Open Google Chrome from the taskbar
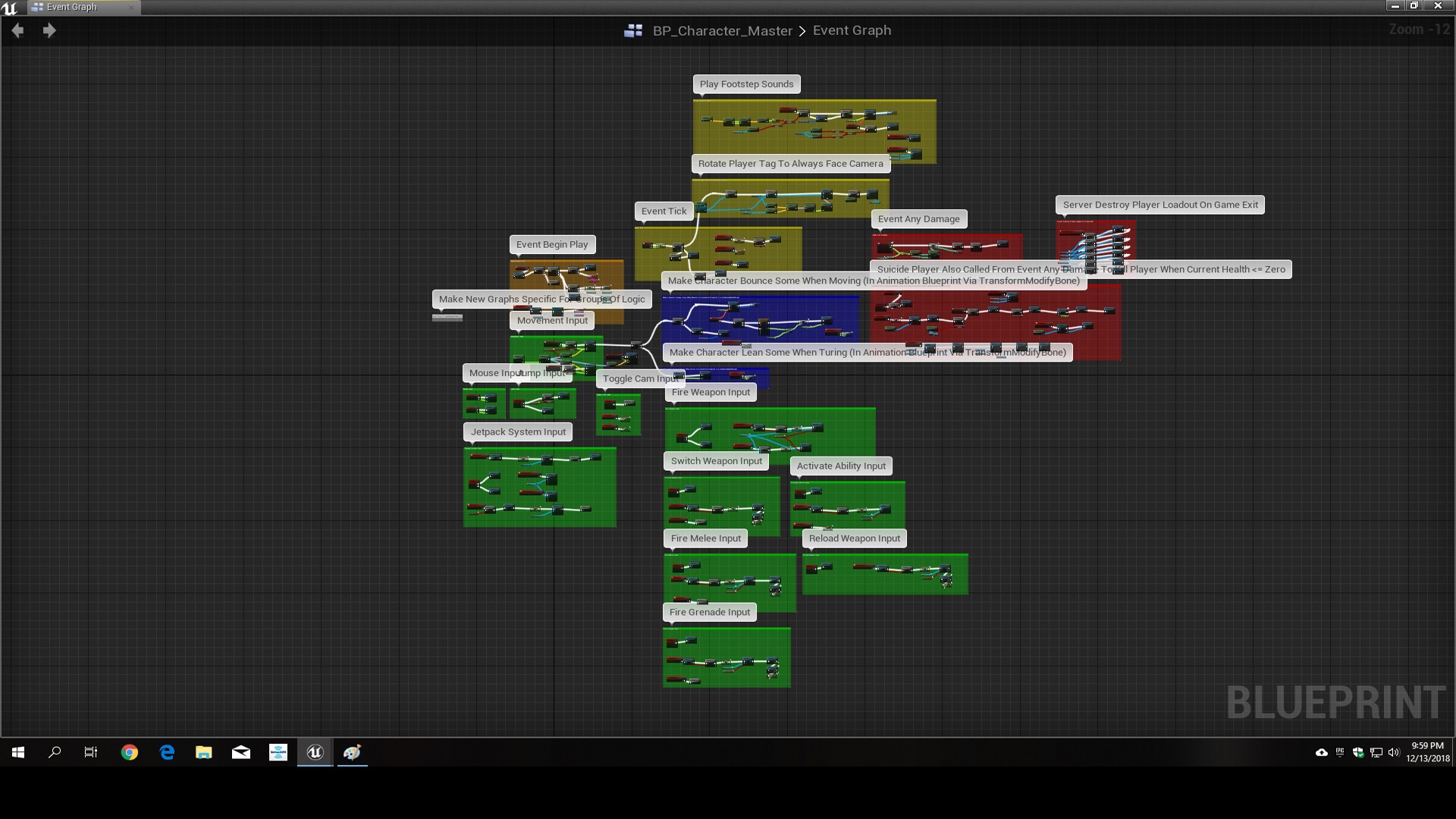This screenshot has height=819, width=1456. (129, 752)
